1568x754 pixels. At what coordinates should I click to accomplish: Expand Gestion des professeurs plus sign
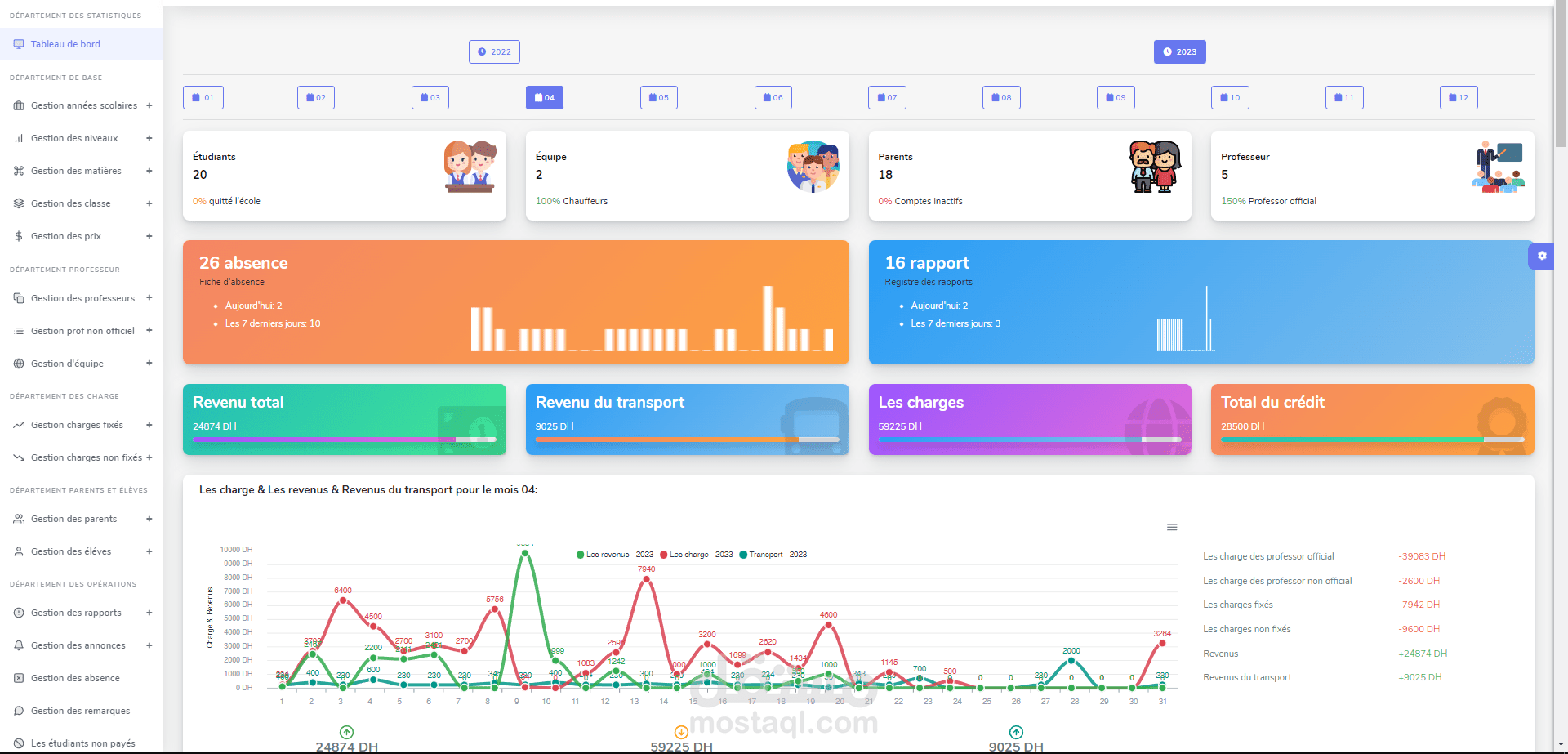[149, 298]
